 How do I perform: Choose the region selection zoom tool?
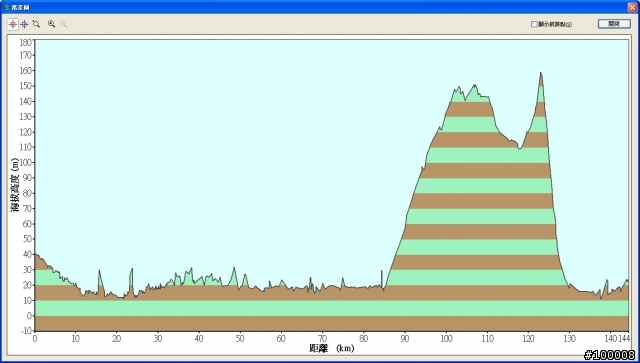pos(36,24)
